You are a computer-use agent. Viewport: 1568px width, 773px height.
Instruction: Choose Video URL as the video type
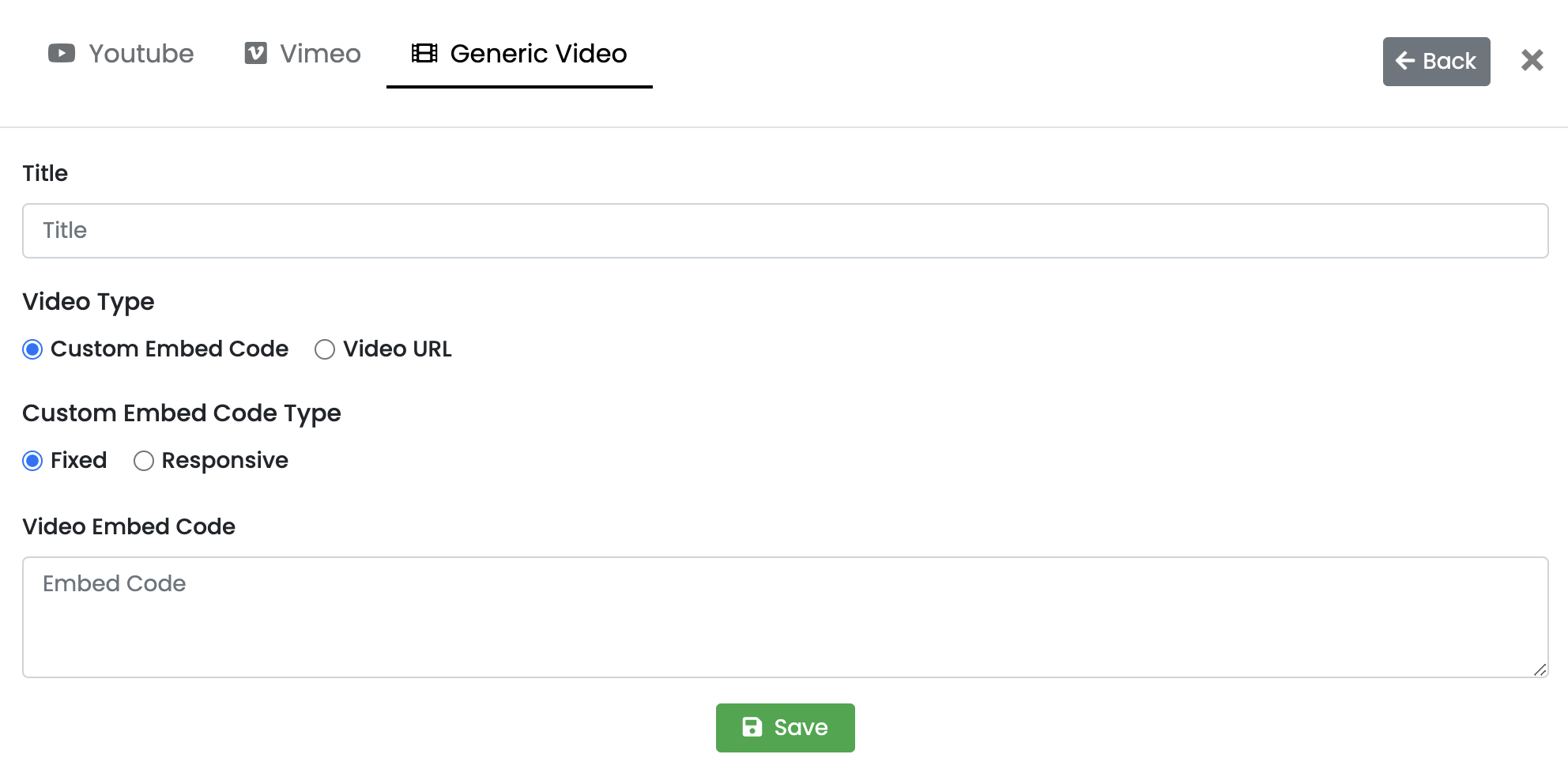324,349
